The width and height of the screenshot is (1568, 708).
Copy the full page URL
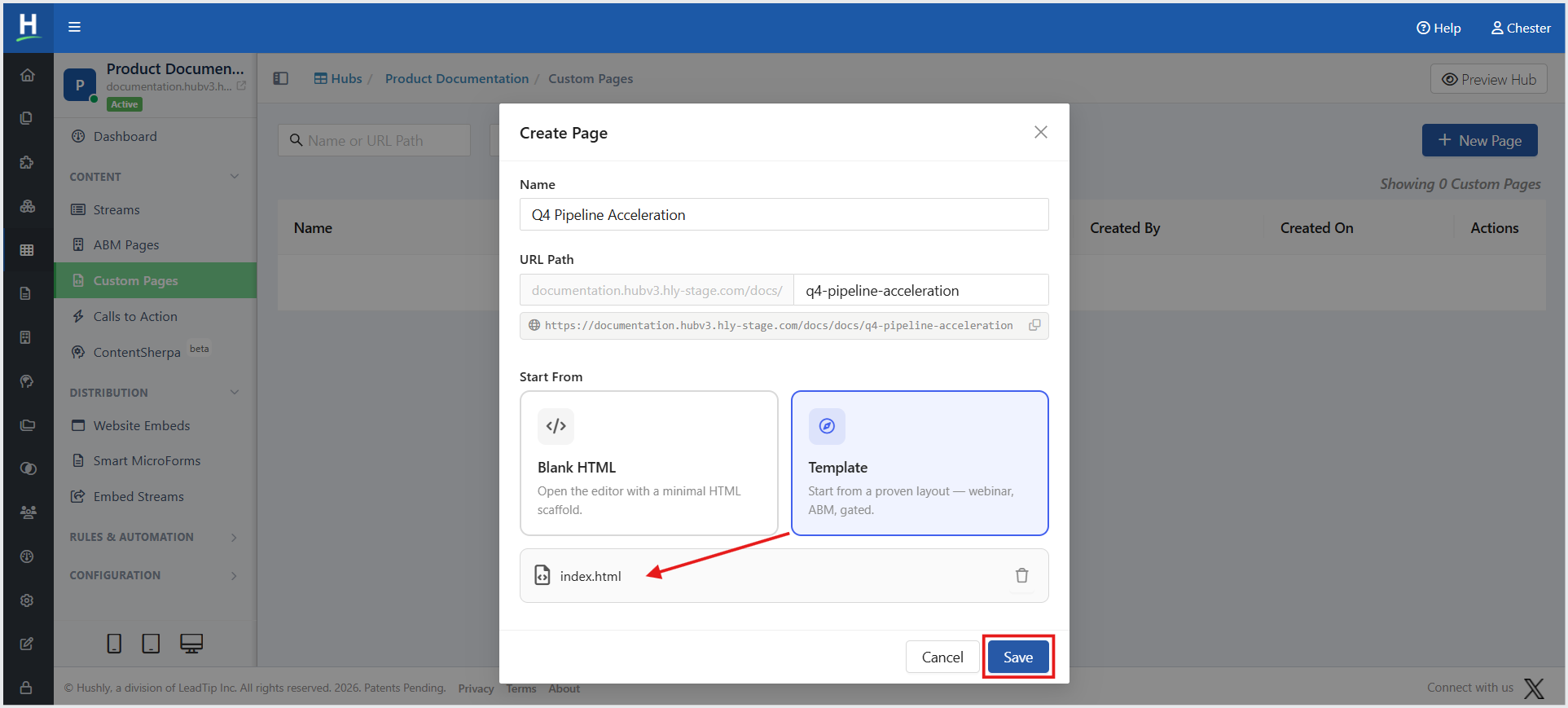click(x=1034, y=325)
